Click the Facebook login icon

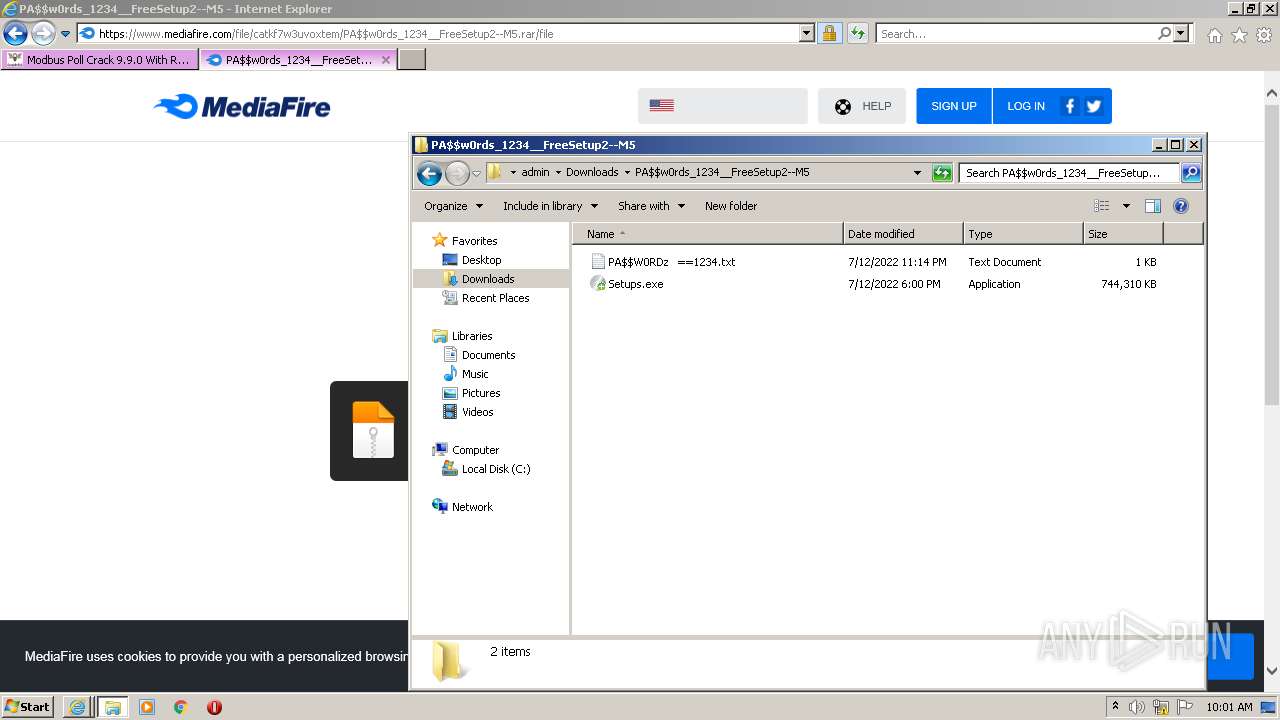point(1069,106)
